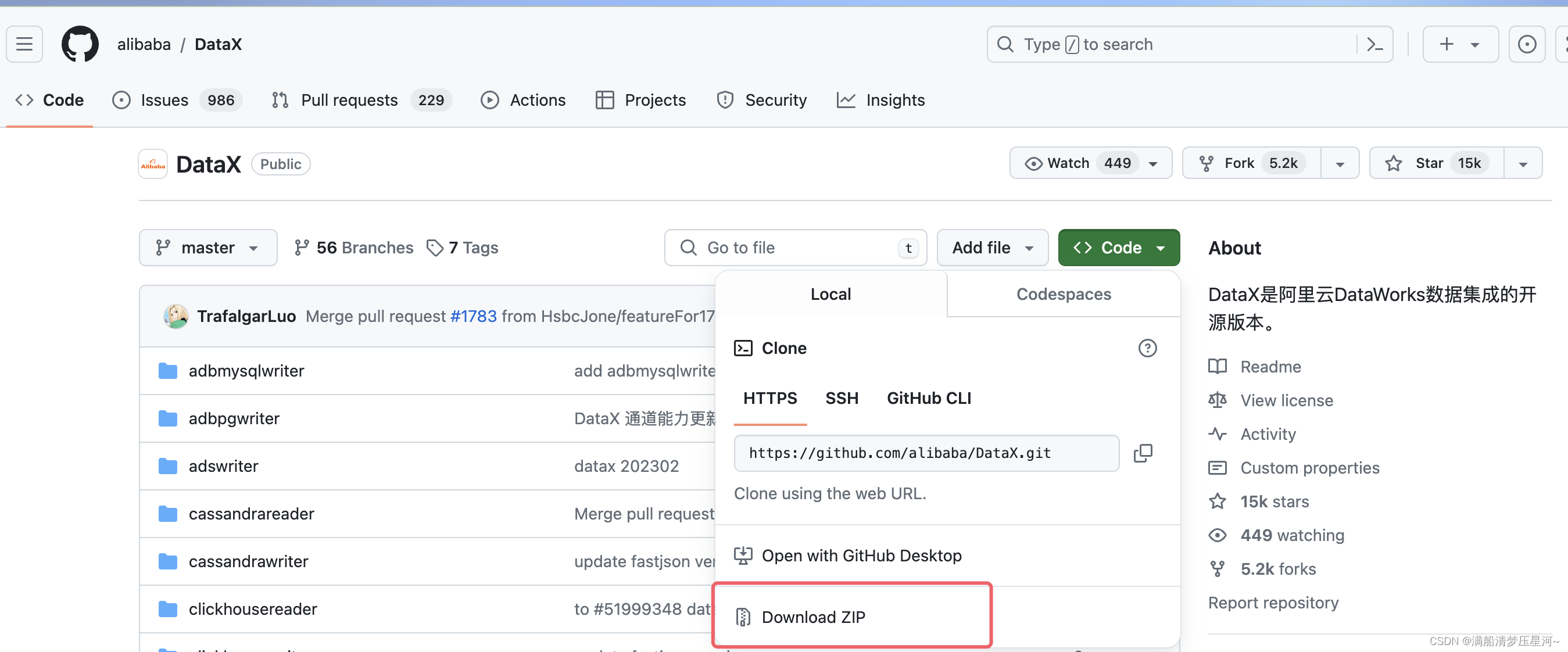This screenshot has width=1568, height=652.
Task: Select the clone URL text field
Action: (x=926, y=453)
